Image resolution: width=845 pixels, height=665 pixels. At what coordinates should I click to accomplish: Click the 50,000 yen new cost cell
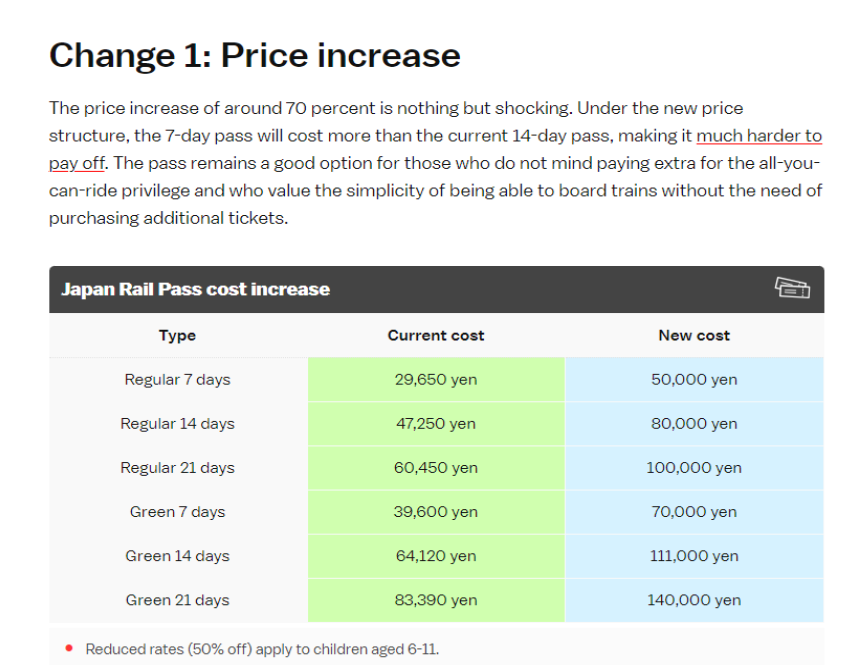coord(694,380)
